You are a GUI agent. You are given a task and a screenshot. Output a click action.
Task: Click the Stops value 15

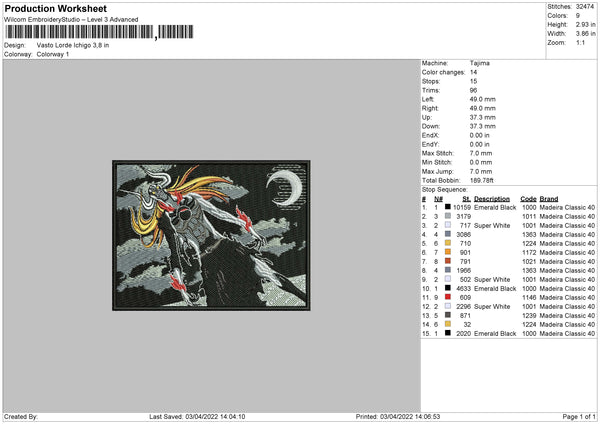473,82
